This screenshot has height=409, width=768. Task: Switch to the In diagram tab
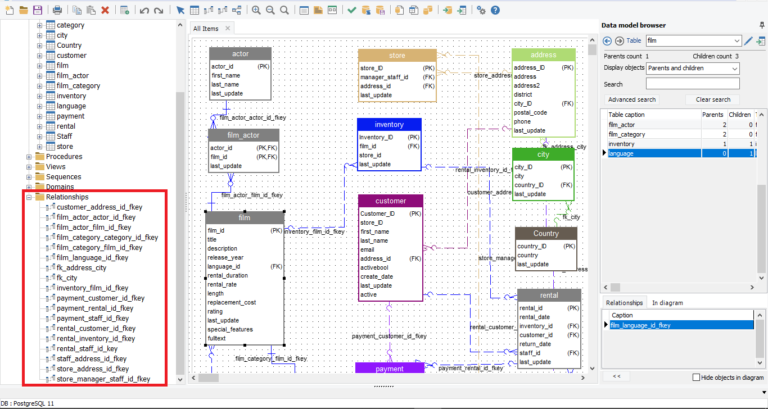click(x=667, y=301)
